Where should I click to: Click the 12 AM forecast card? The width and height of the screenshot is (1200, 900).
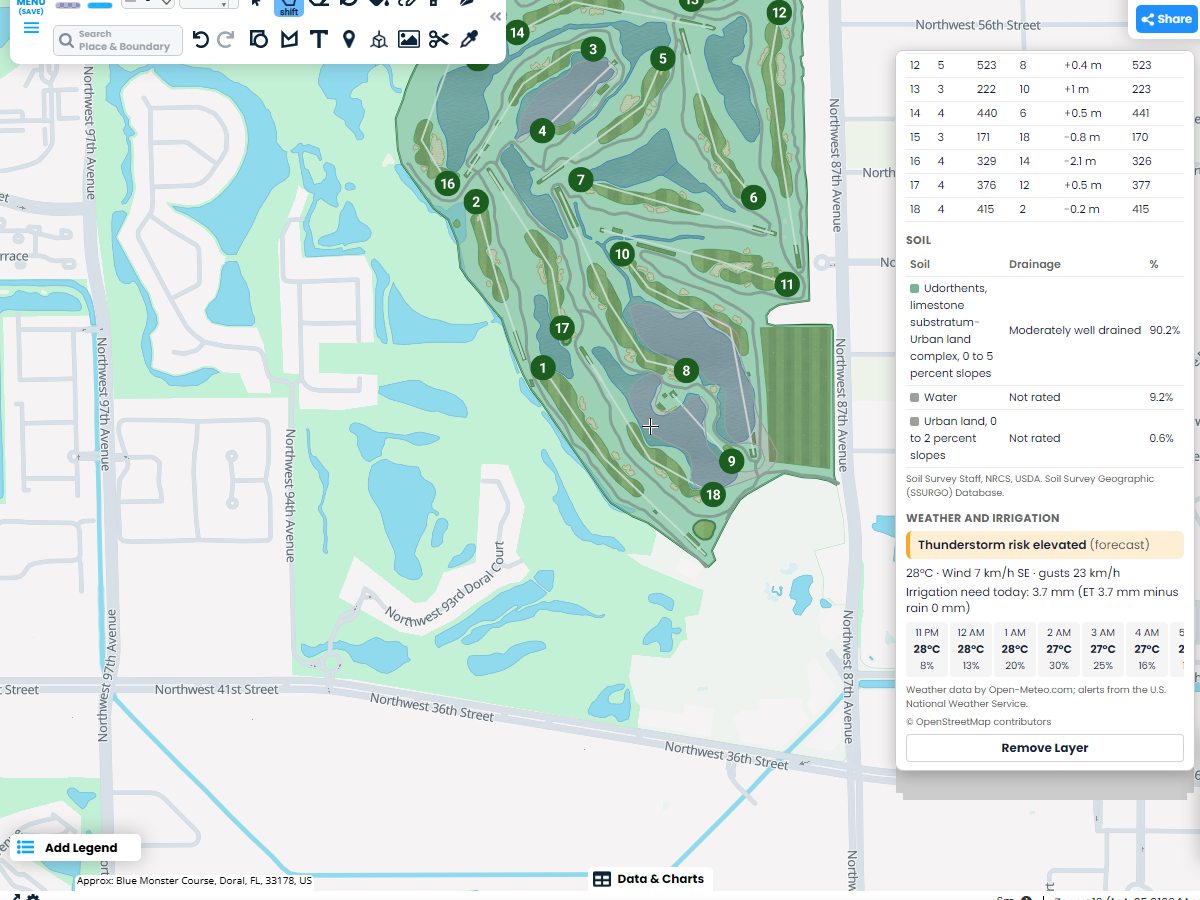(971, 649)
